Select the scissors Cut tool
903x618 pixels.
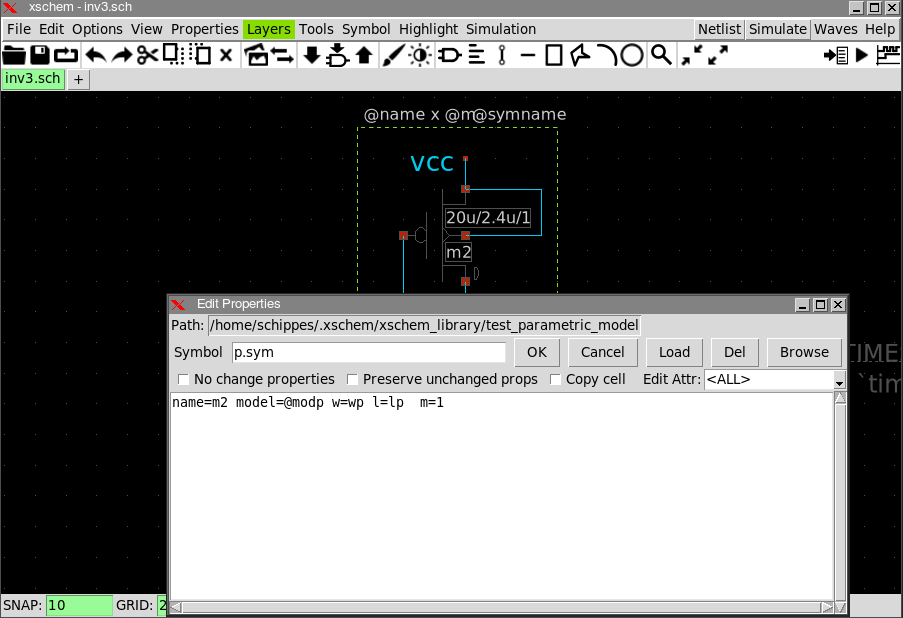148,55
